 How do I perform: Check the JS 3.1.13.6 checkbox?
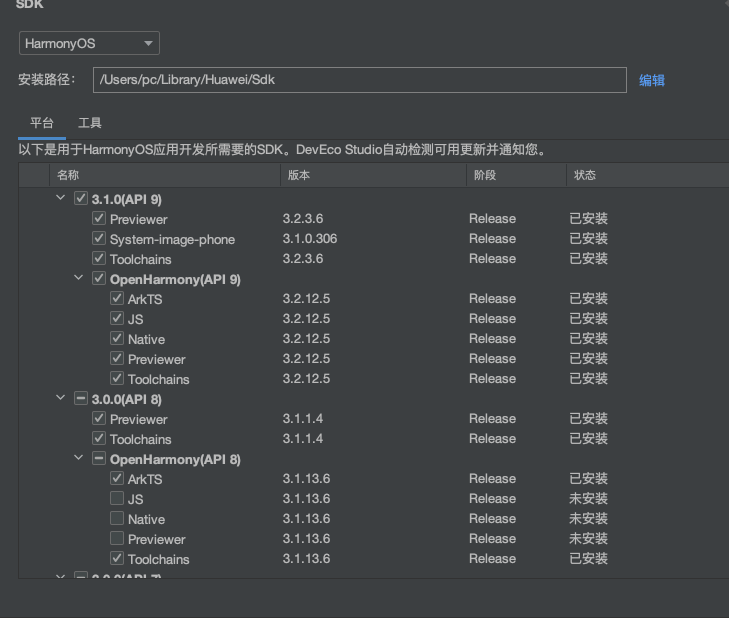[x=117, y=498]
